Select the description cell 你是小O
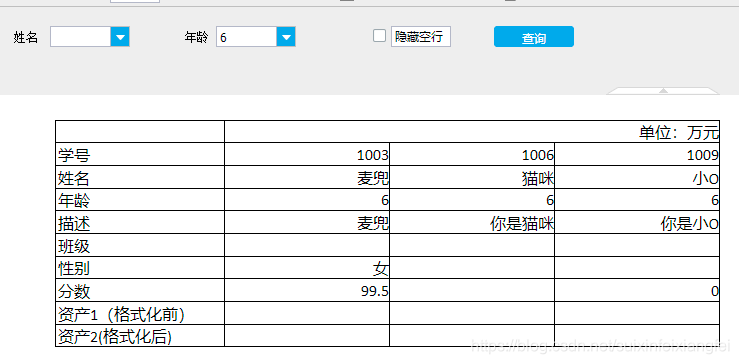 pos(637,223)
